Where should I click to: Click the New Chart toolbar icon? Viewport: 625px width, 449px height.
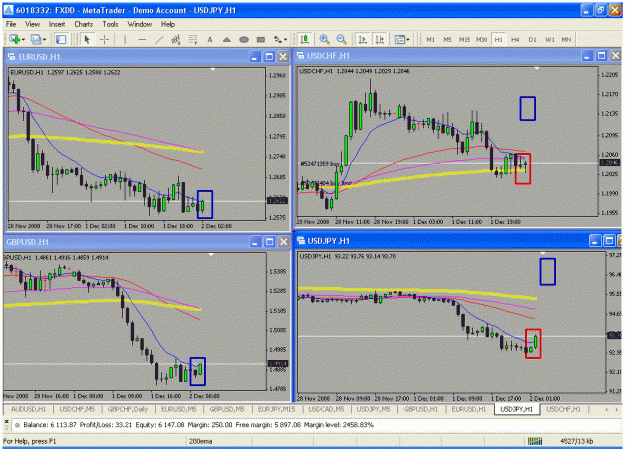click(15, 39)
